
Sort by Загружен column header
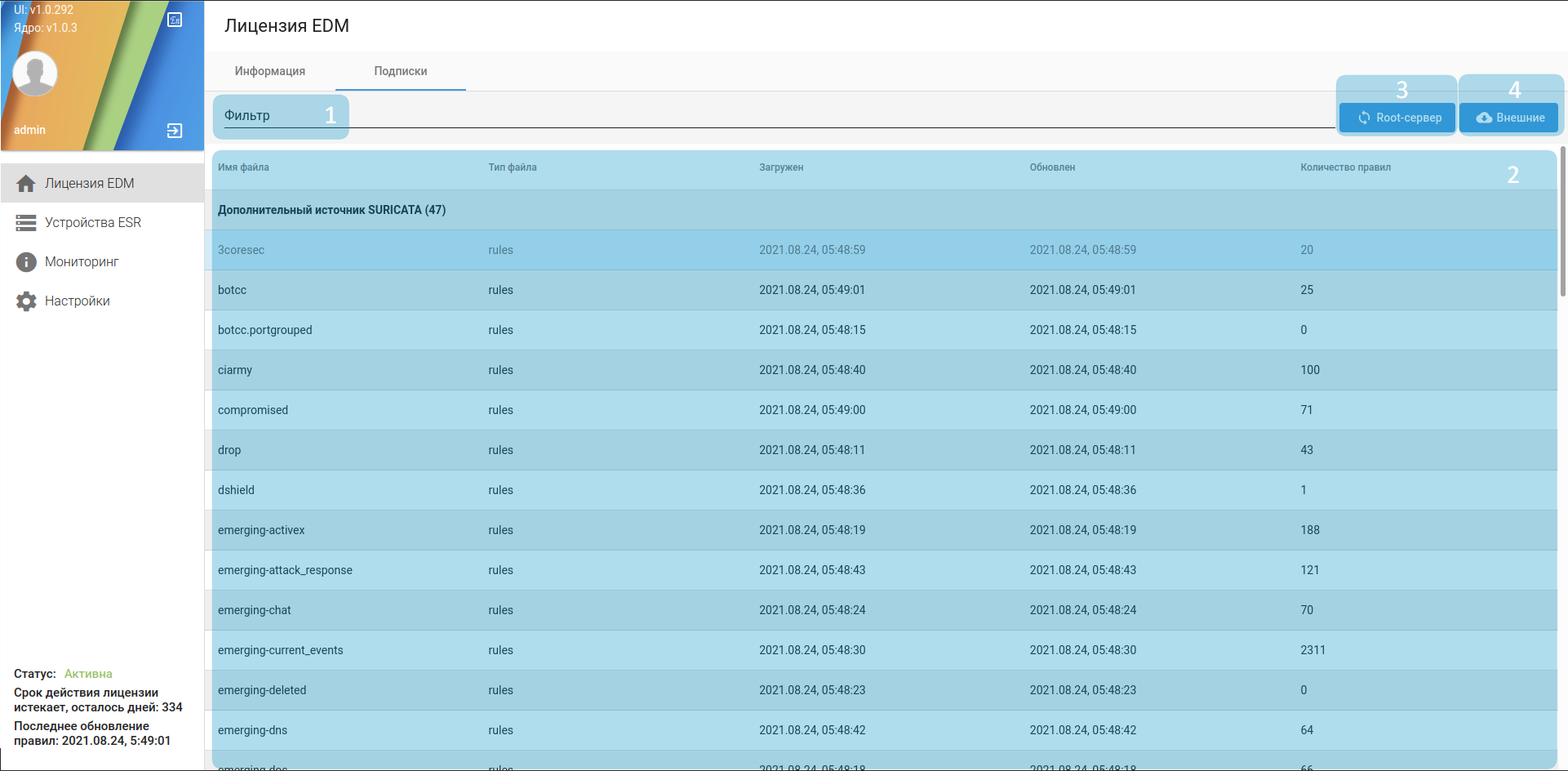[x=781, y=167]
